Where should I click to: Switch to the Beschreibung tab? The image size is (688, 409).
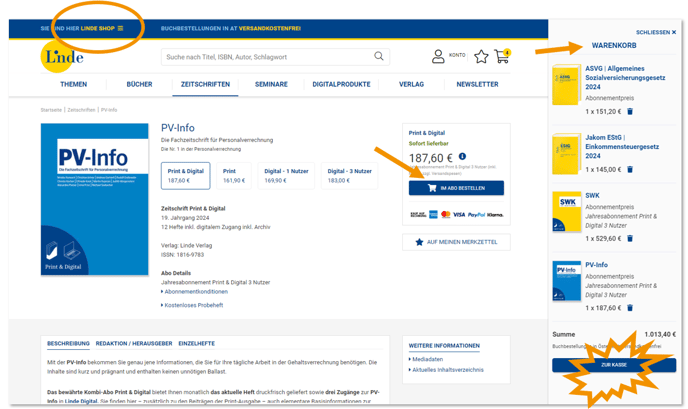[68, 343]
